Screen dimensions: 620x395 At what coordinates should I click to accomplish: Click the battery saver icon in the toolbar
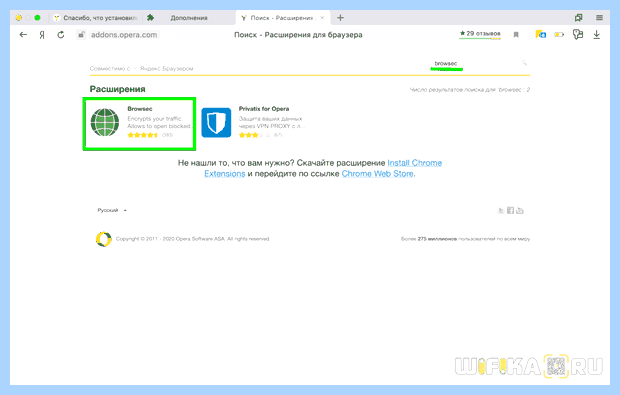(x=559, y=35)
